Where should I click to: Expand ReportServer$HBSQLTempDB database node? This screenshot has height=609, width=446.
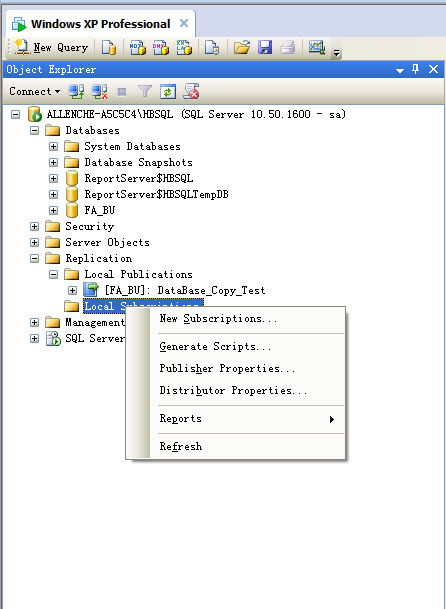pyautogui.click(x=54, y=194)
